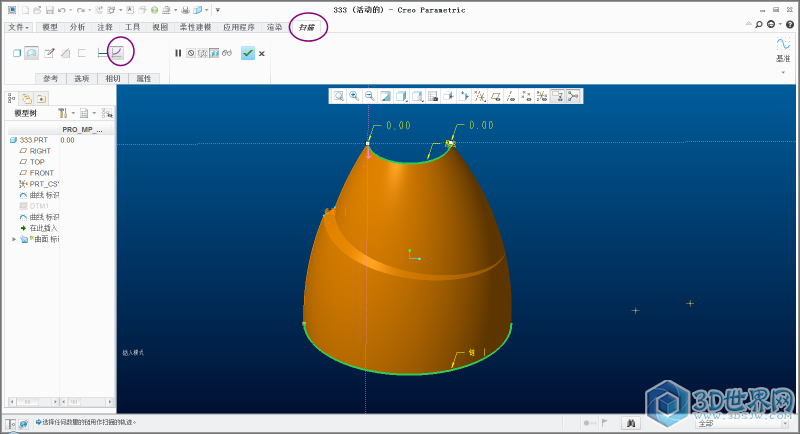Open the view manager icon
Screen dimensions: 800x434
tap(433, 96)
